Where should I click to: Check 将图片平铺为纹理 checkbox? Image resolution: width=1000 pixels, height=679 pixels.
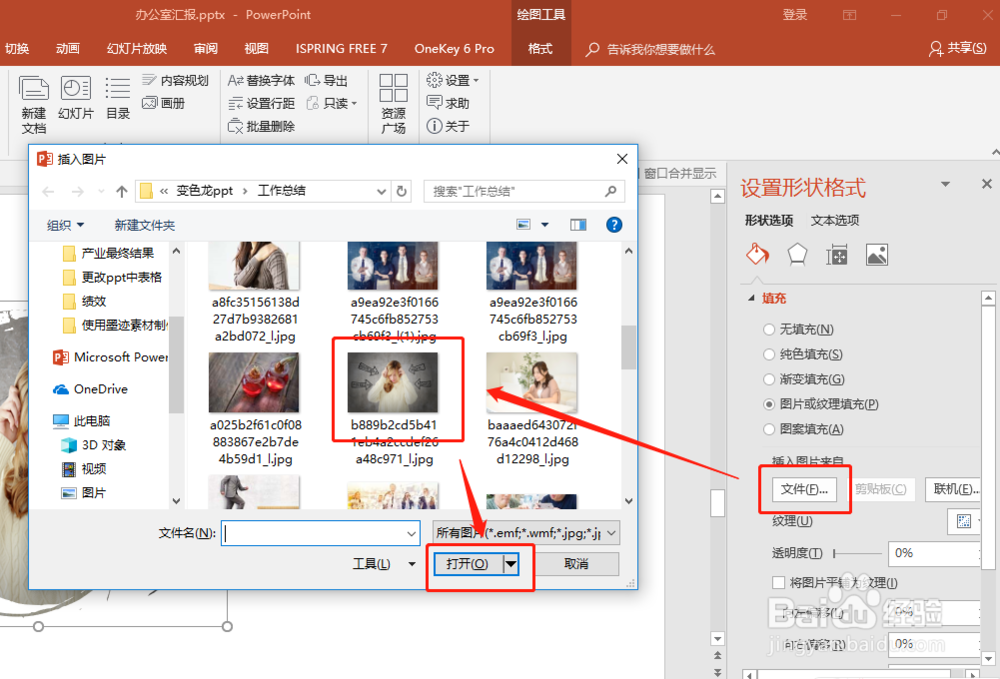(x=778, y=582)
